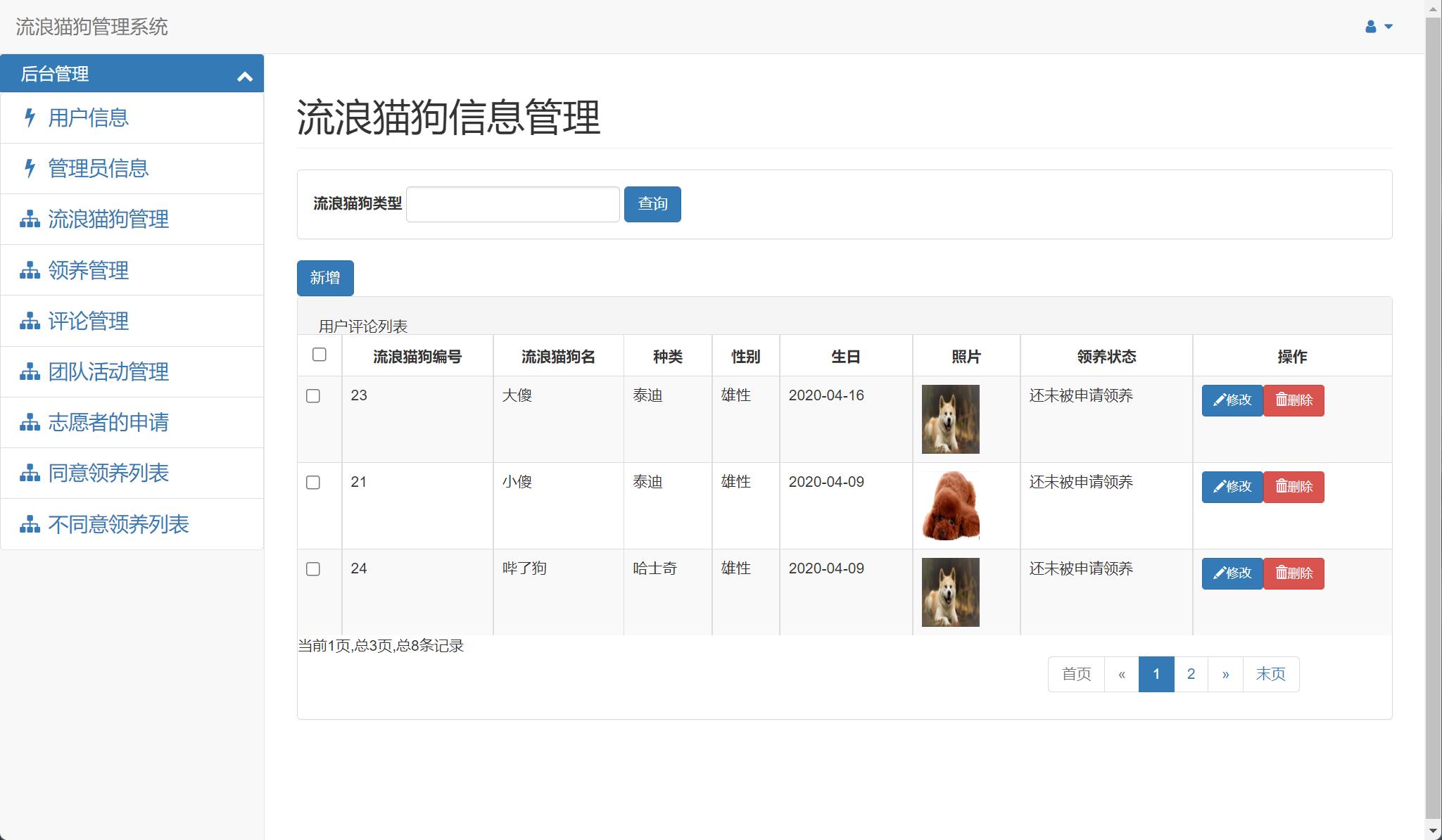Check the checkbox for record 24
Image resolution: width=1442 pixels, height=840 pixels.
coord(313,569)
